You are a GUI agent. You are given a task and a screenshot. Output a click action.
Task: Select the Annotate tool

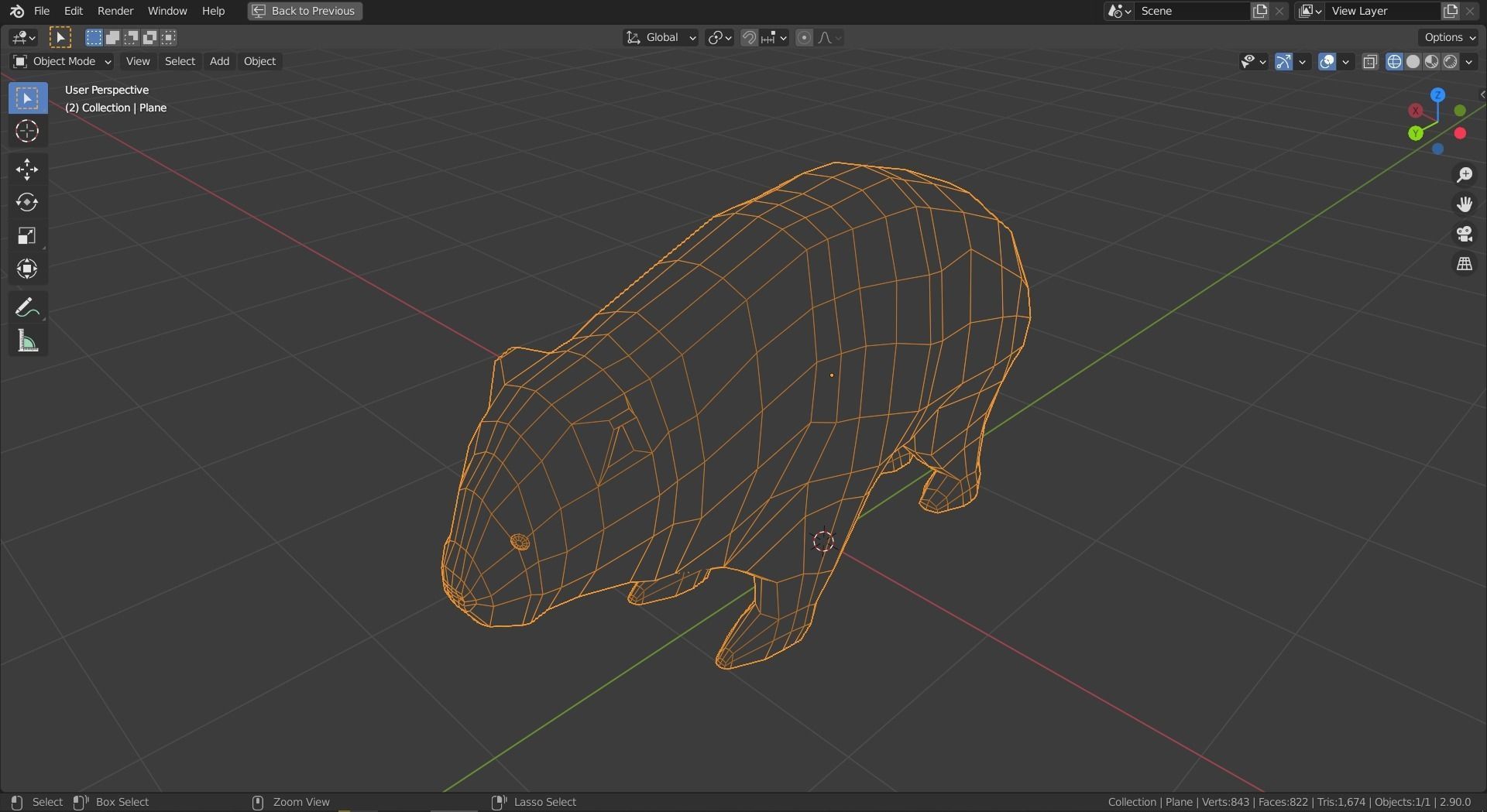click(27, 307)
